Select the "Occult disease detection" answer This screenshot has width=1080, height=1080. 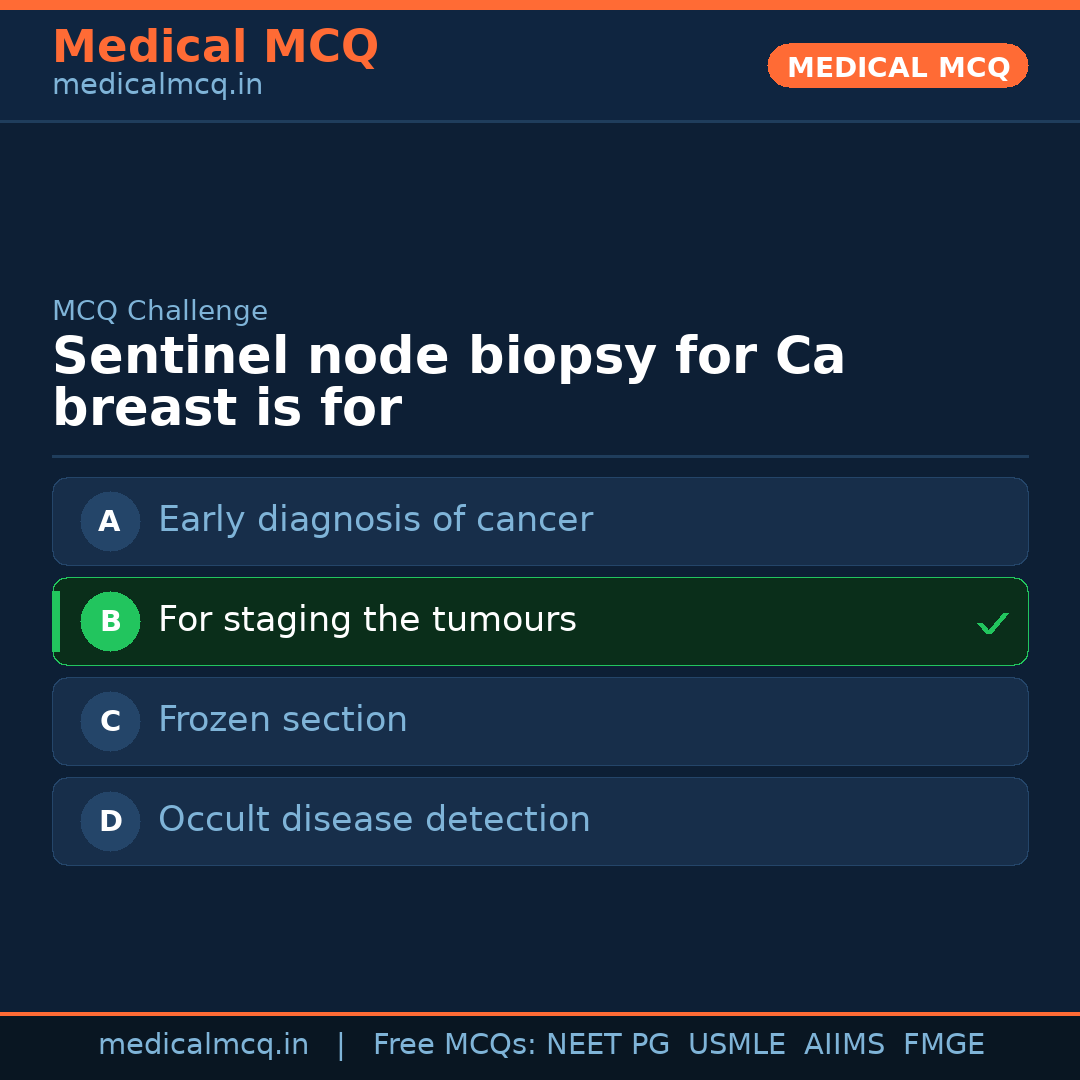374,820
